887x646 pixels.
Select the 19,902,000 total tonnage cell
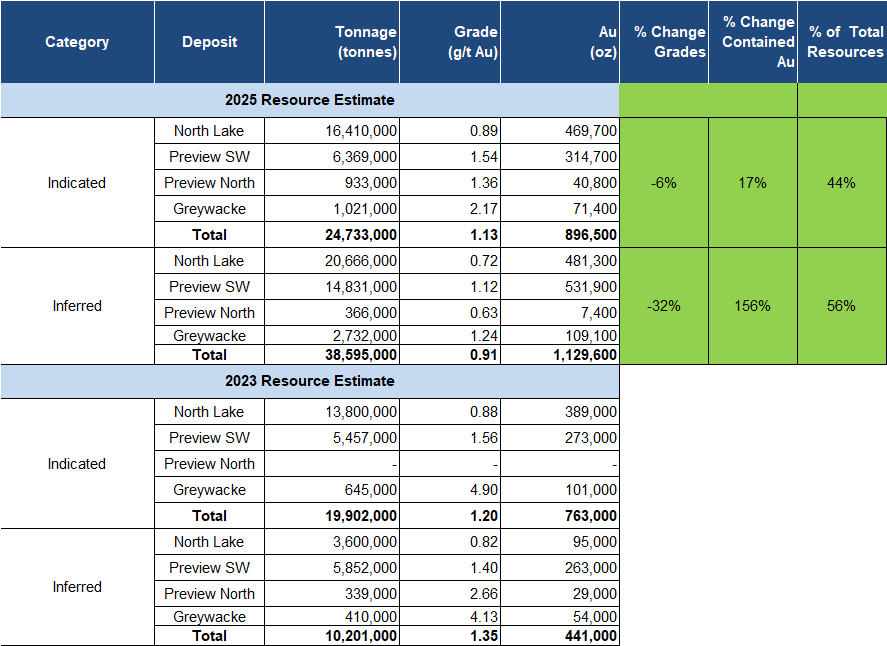[332, 516]
